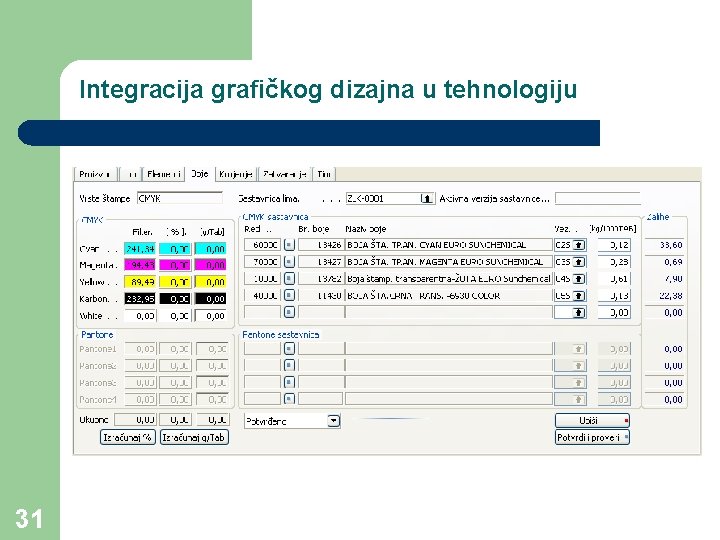This screenshot has height=540, width=720.
Task: Open lookup button in Pantone4 sastavnica row
Action: [289, 399]
